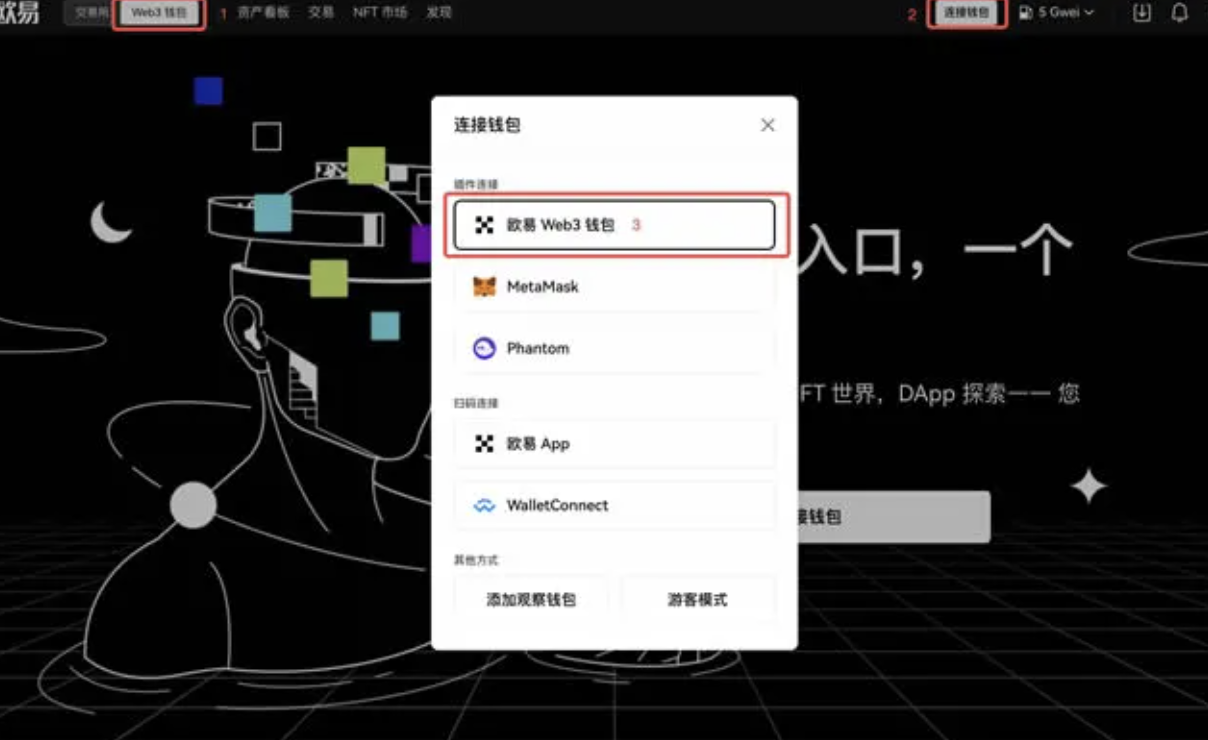The height and width of the screenshot is (740, 1208).
Task: Click the gas fee pump icon
Action: point(1024,12)
